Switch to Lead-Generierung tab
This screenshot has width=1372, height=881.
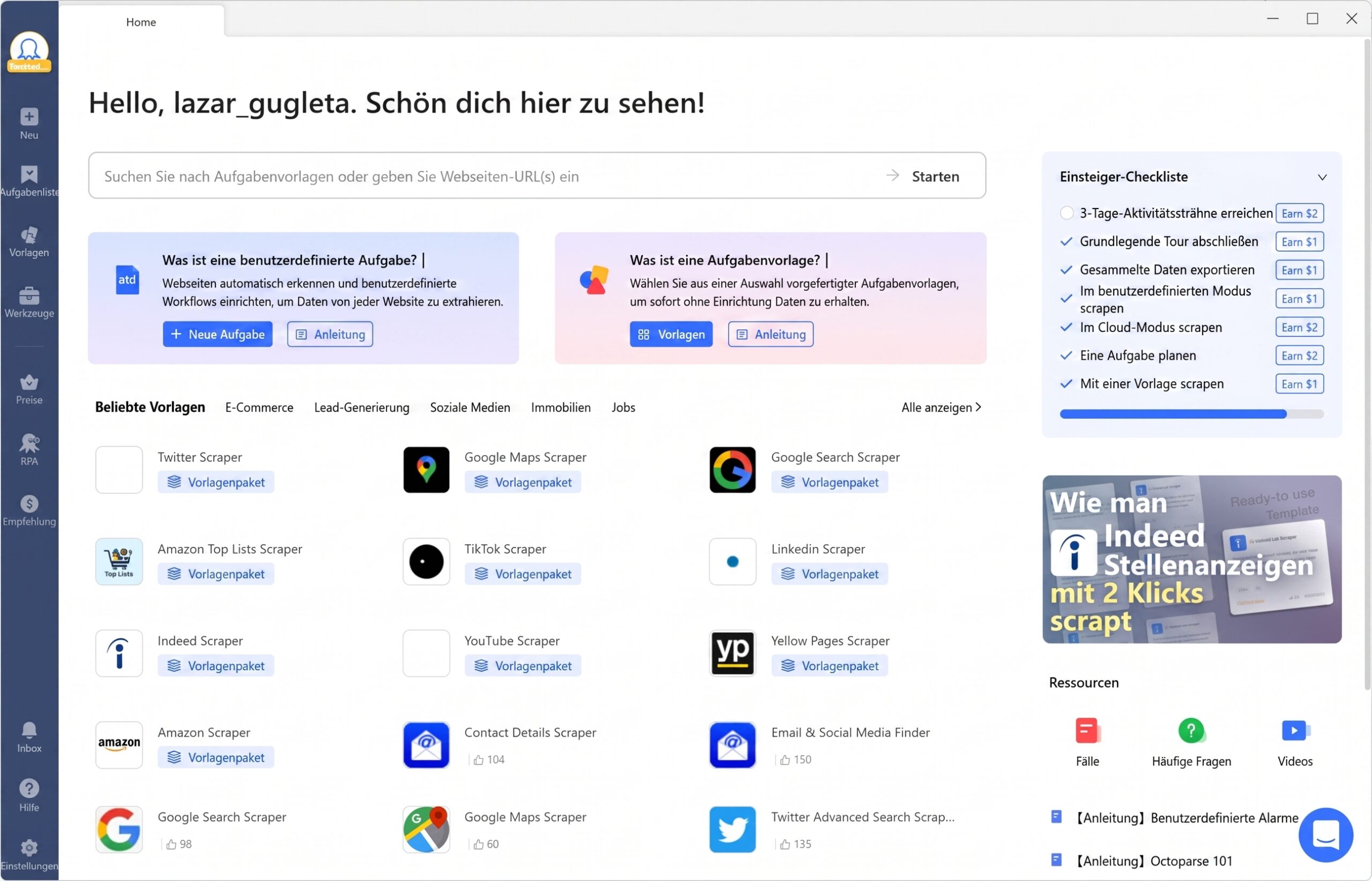pos(361,408)
